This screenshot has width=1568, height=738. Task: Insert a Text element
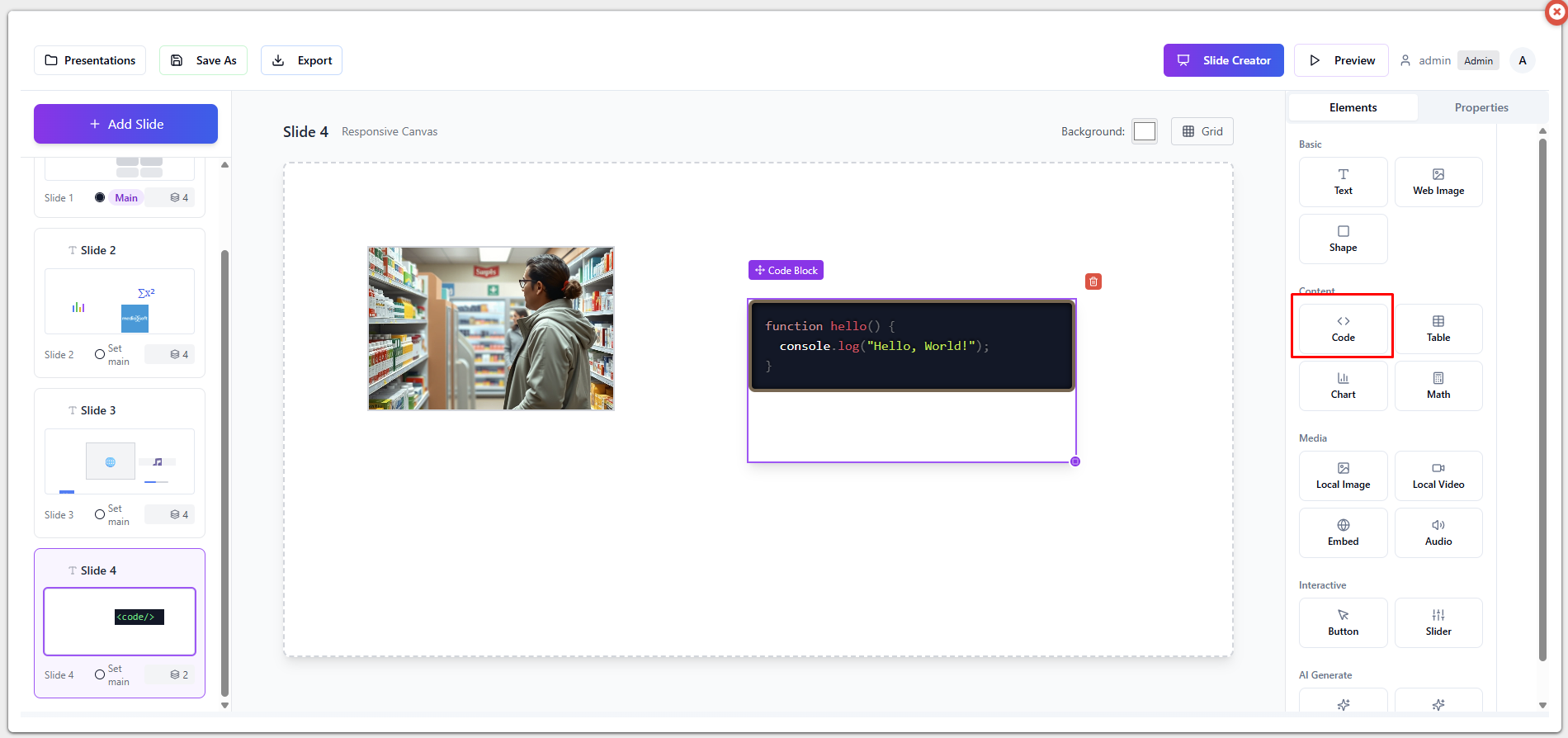(1343, 182)
